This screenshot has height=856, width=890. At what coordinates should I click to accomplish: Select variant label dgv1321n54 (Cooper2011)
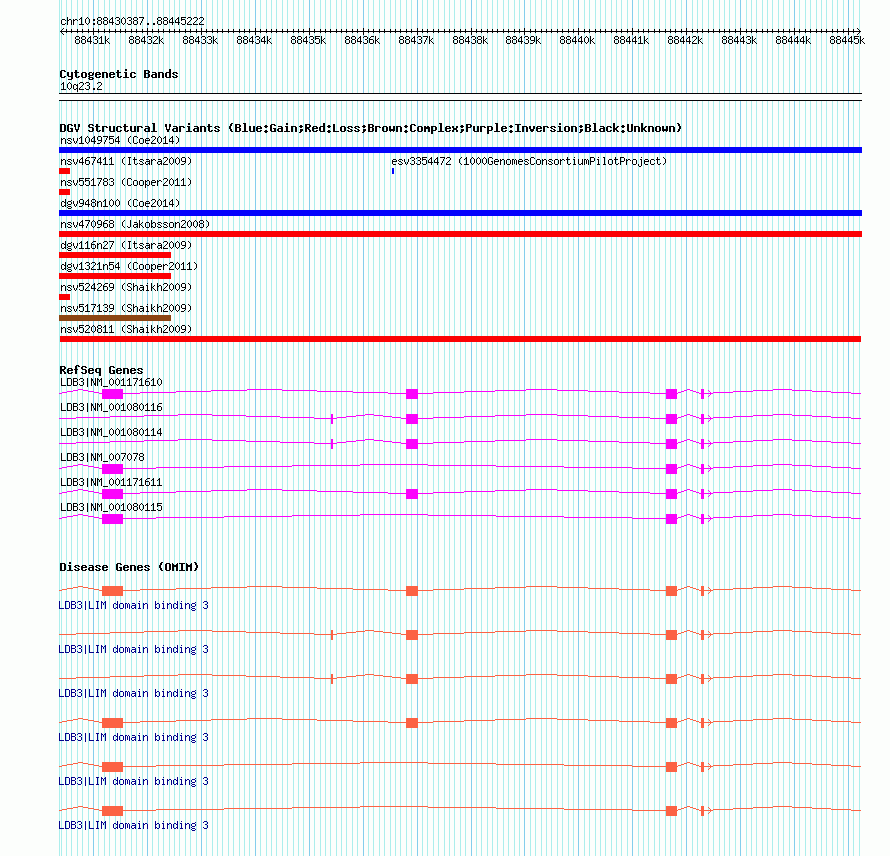(x=129, y=266)
